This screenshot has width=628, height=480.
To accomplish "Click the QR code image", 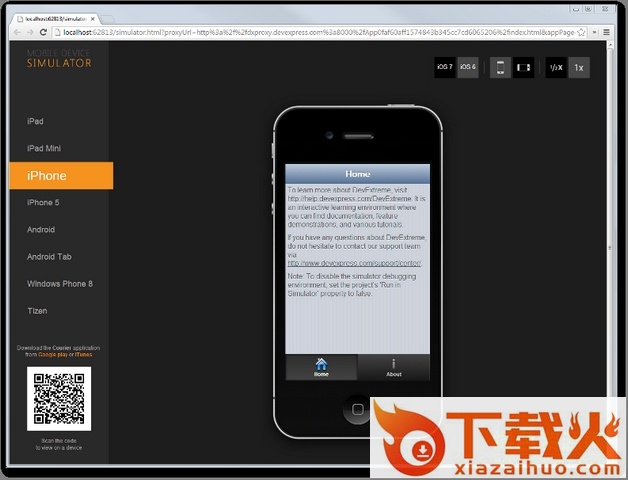I will point(59,398).
